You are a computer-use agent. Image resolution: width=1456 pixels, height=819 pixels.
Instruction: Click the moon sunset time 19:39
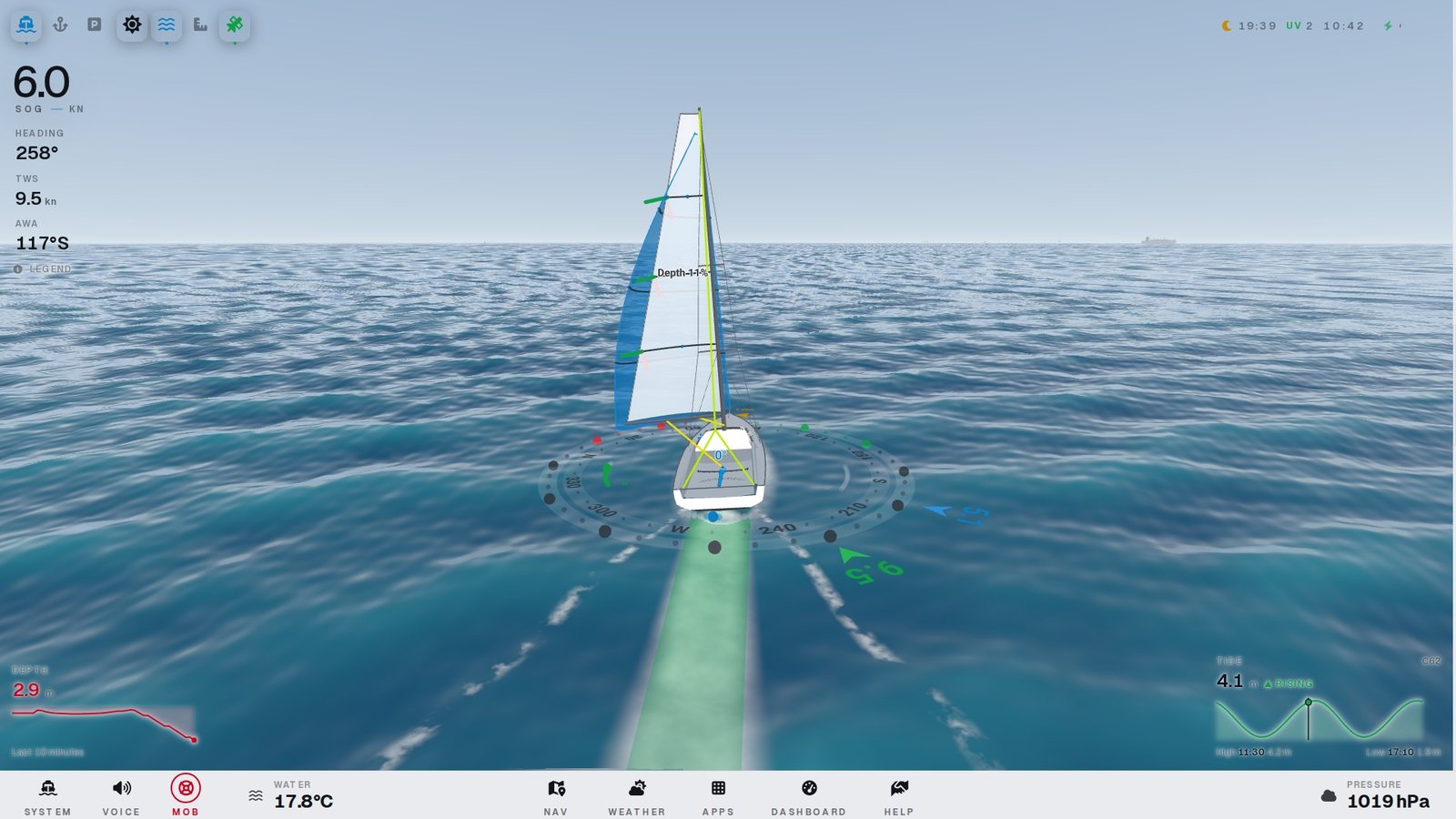[x=1249, y=25]
